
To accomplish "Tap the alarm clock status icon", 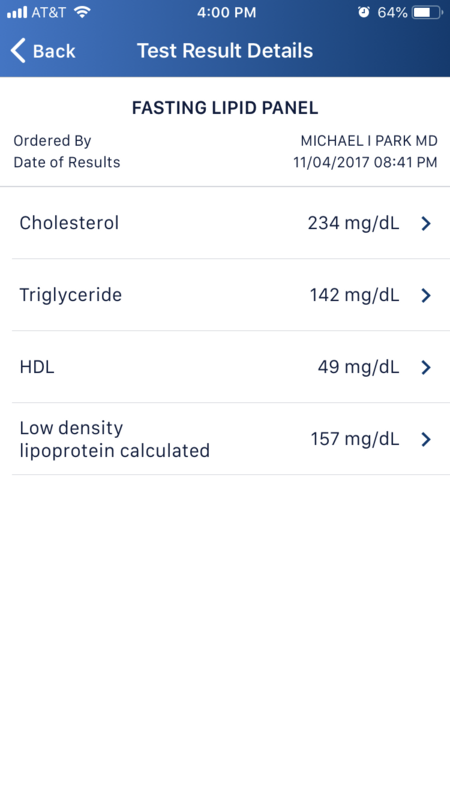I will click(364, 13).
